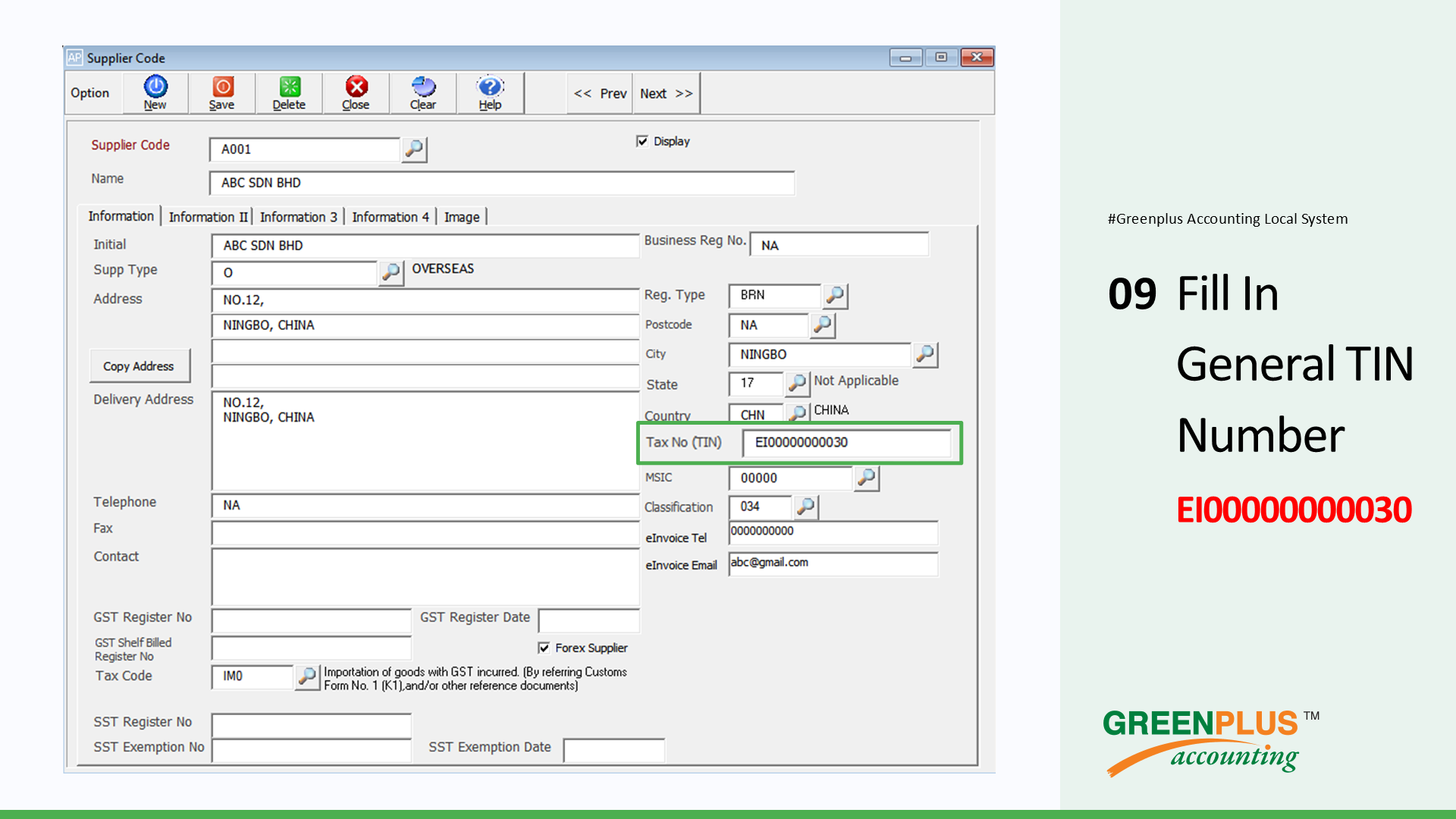Clear the form fields

[x=423, y=93]
